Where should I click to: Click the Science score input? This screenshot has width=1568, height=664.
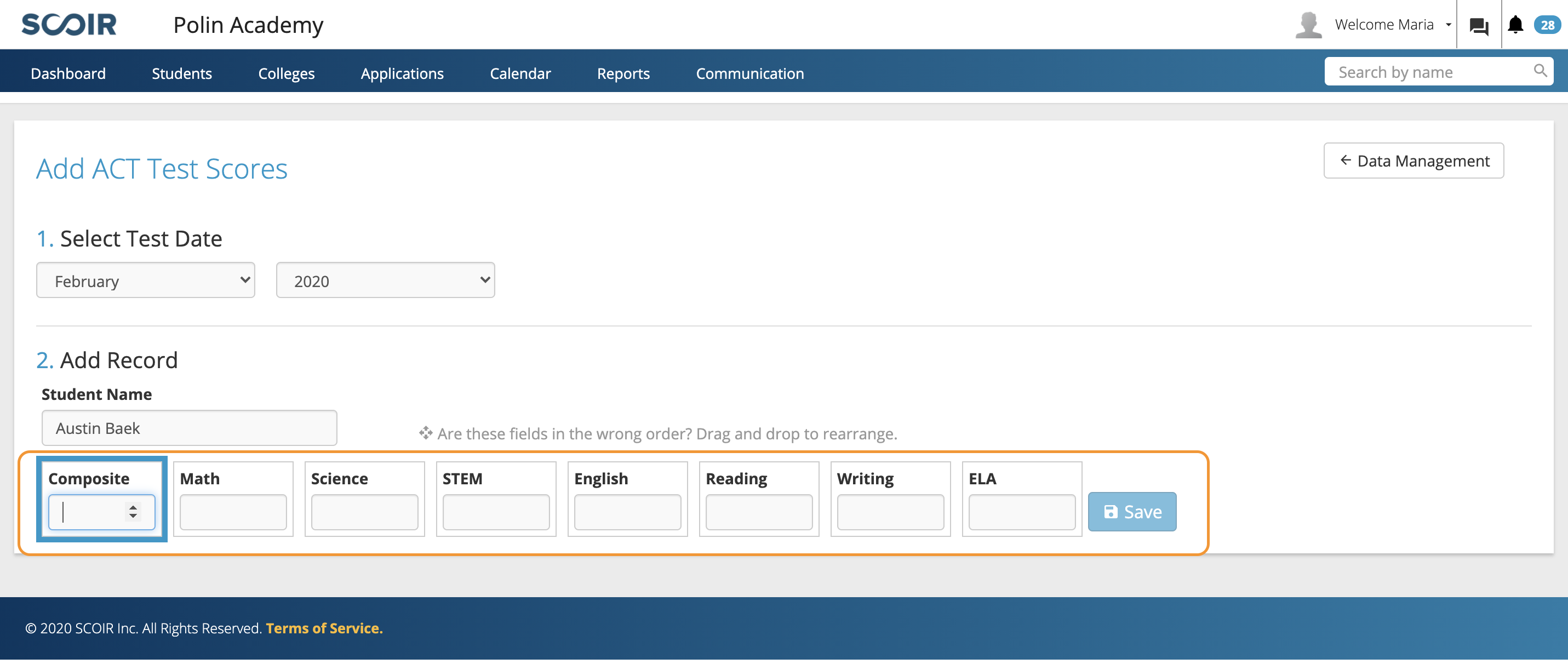364,512
